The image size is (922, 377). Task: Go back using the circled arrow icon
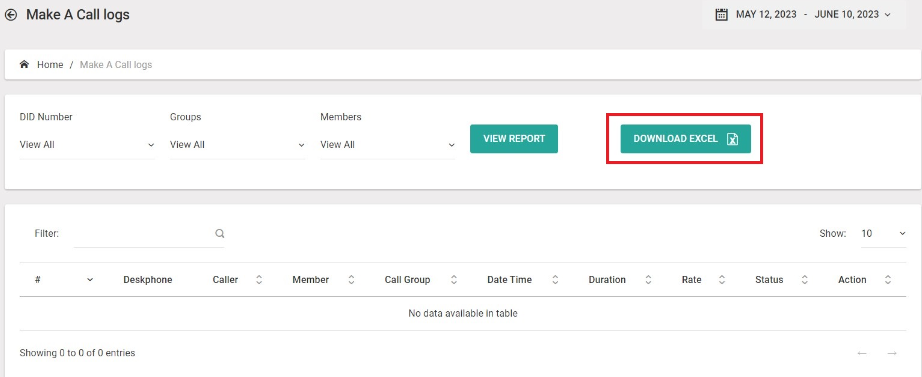(11, 15)
